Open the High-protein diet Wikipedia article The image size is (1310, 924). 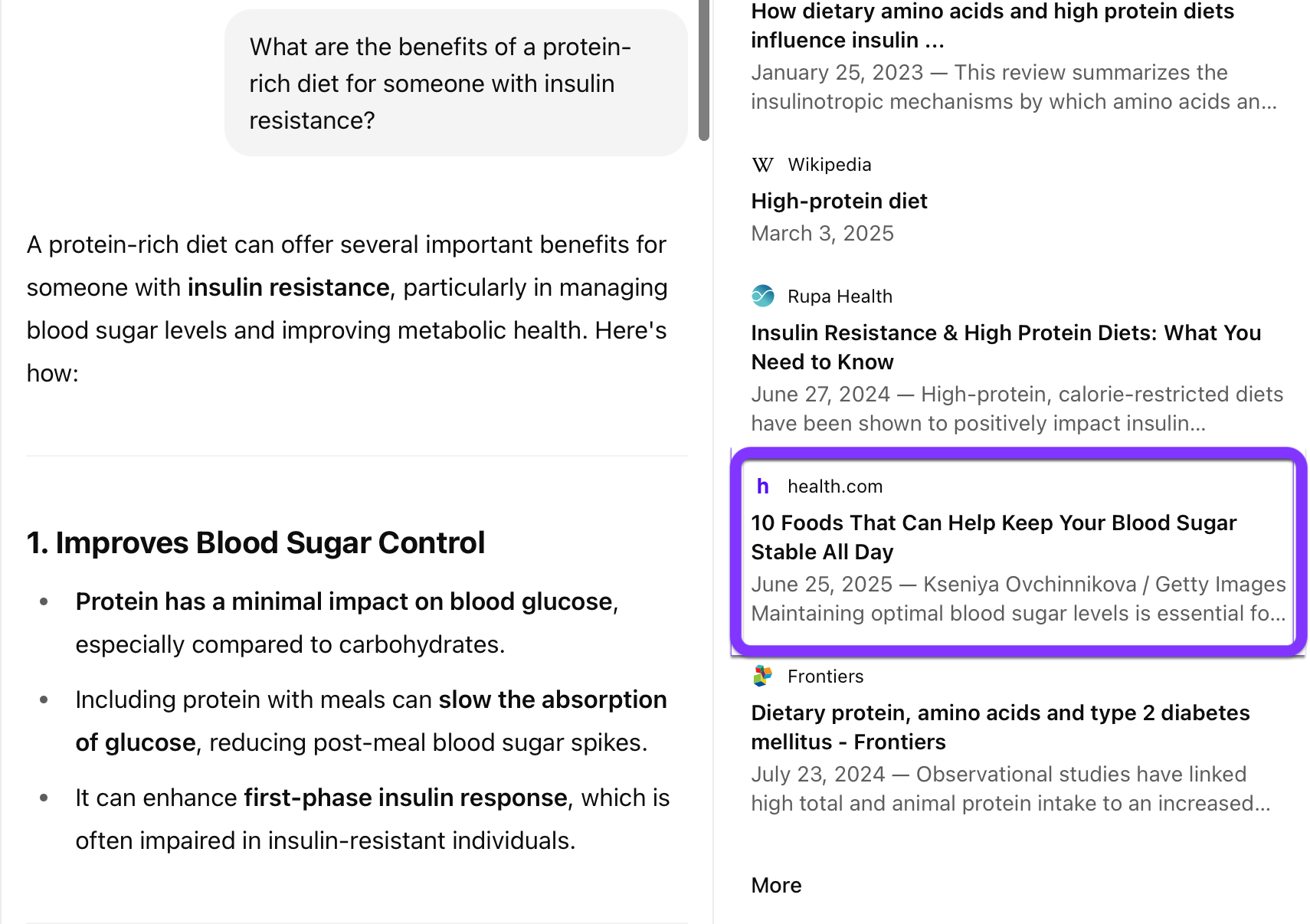[x=839, y=201]
